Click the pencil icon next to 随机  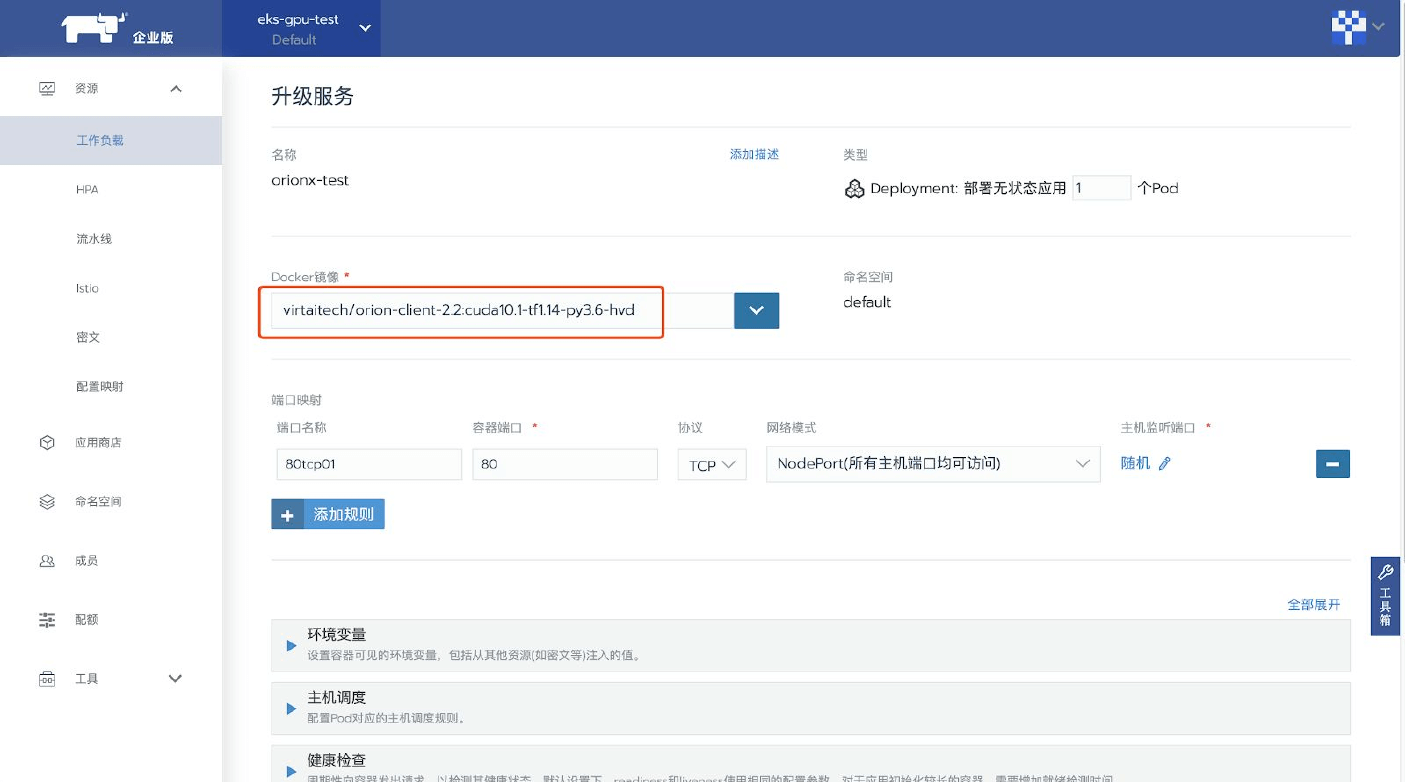(1164, 464)
